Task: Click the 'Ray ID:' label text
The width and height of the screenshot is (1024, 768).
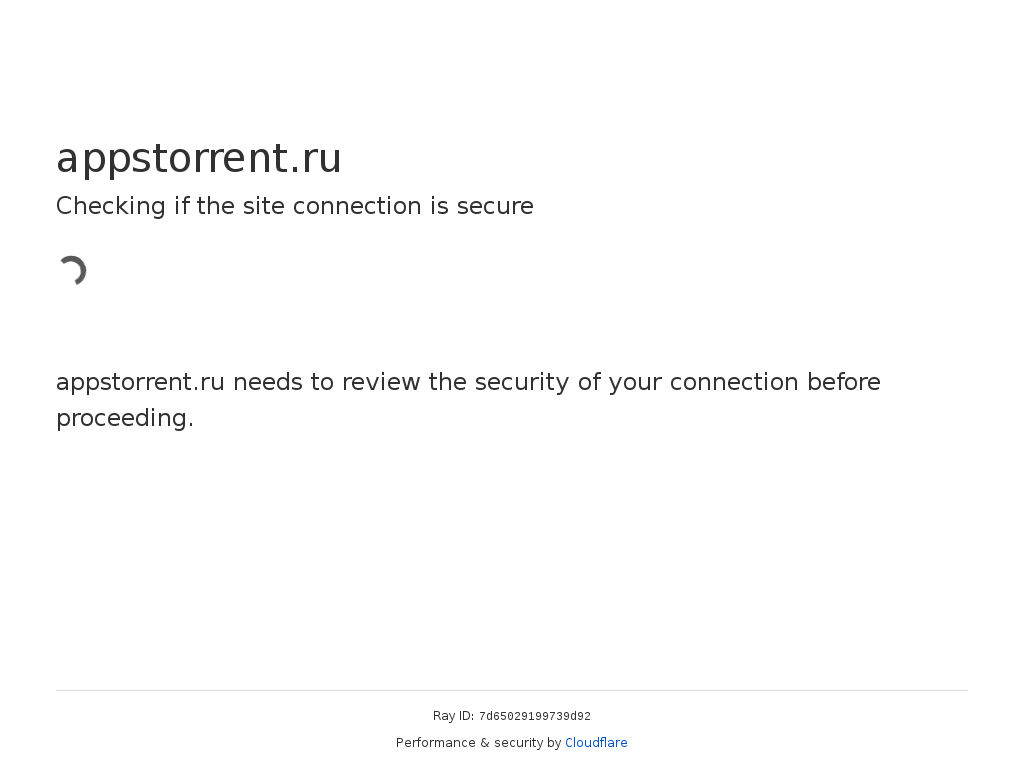Action: (x=453, y=716)
